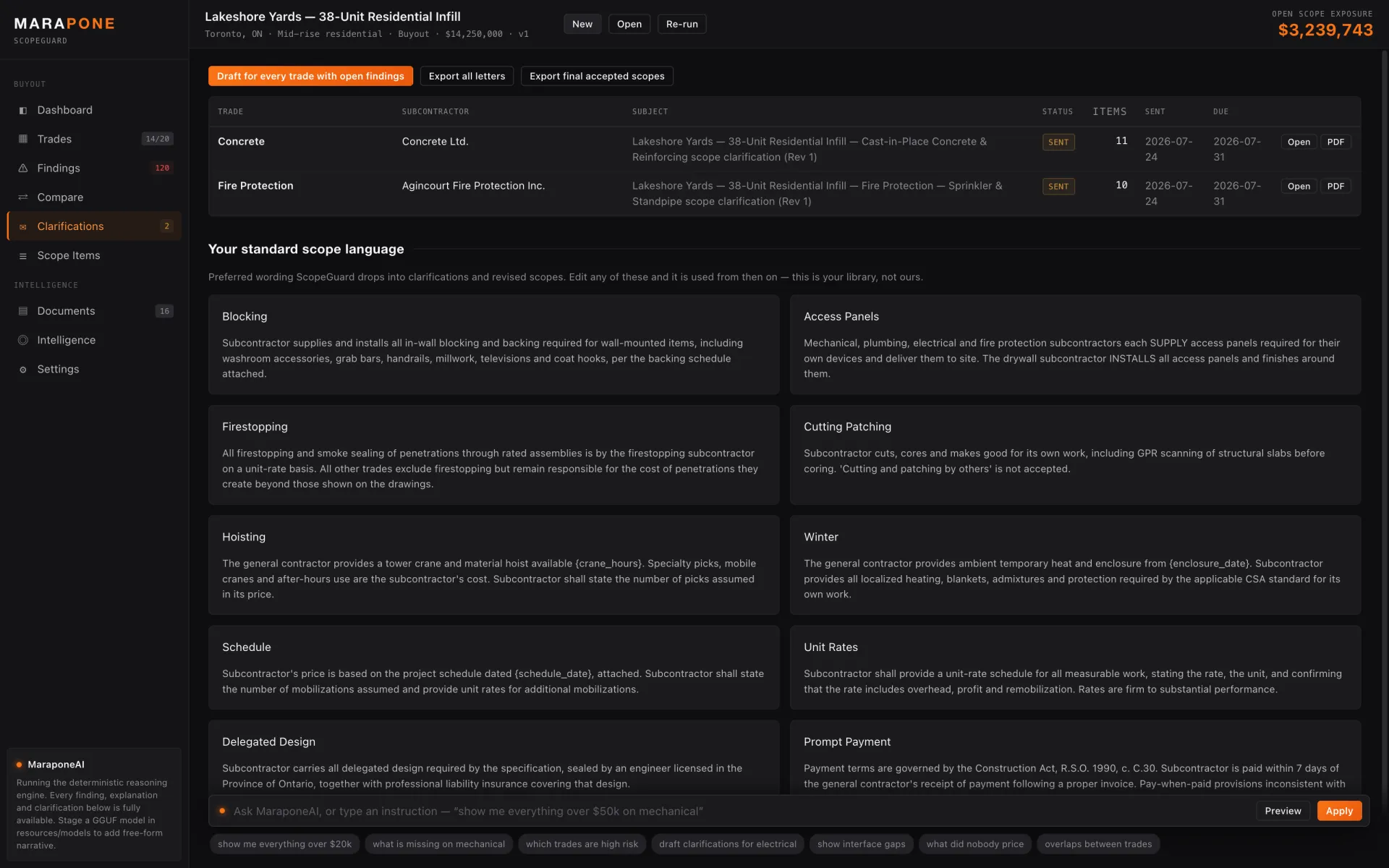1389x868 pixels.
Task: Pick suggestion 'show interface gaps'
Action: point(861,844)
